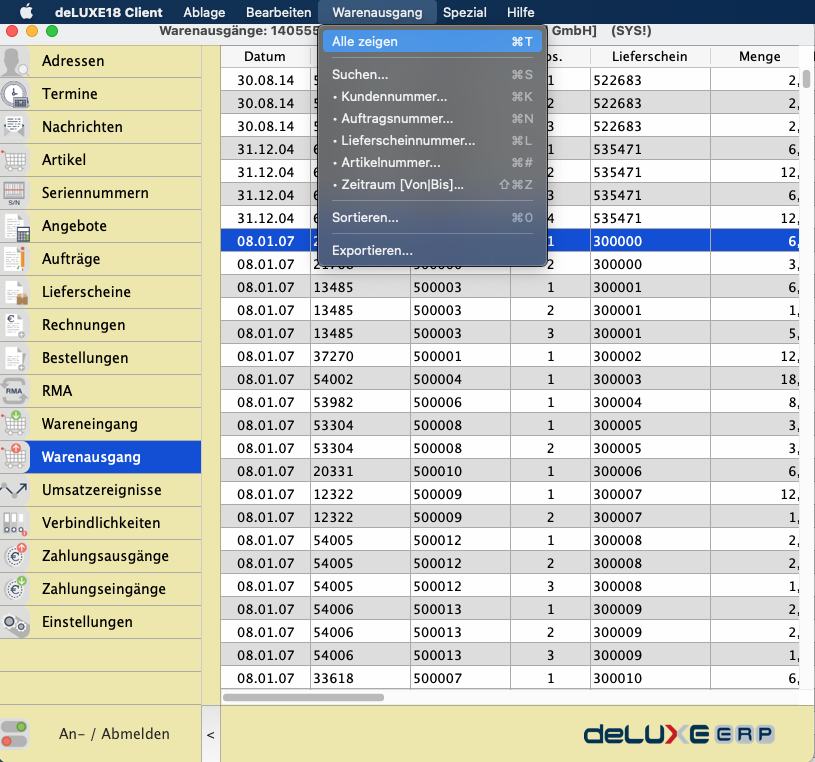The image size is (815, 762).
Task: Click the Adressen contact icon in sidebar
Action: [x=15, y=62]
